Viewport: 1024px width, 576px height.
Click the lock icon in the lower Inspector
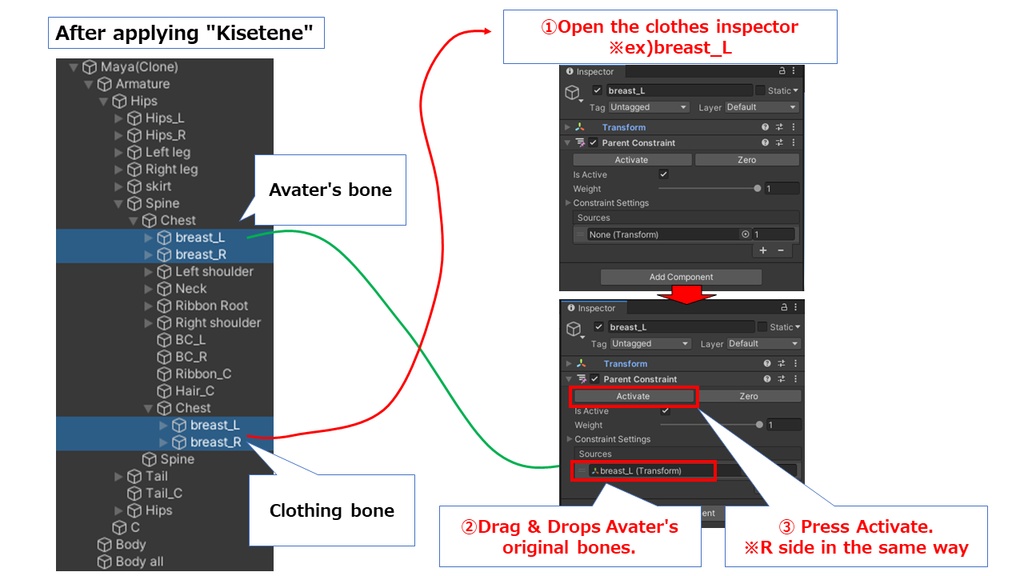pos(784,307)
